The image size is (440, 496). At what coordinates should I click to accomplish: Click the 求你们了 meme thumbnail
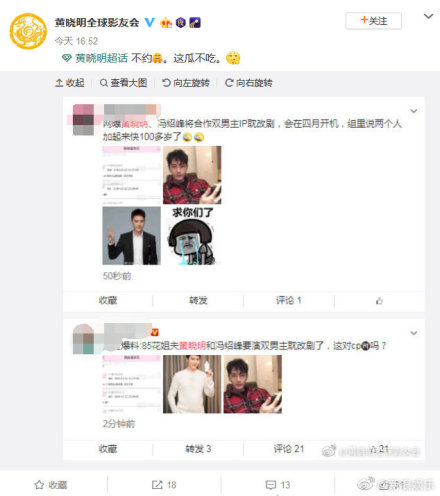pos(192,236)
